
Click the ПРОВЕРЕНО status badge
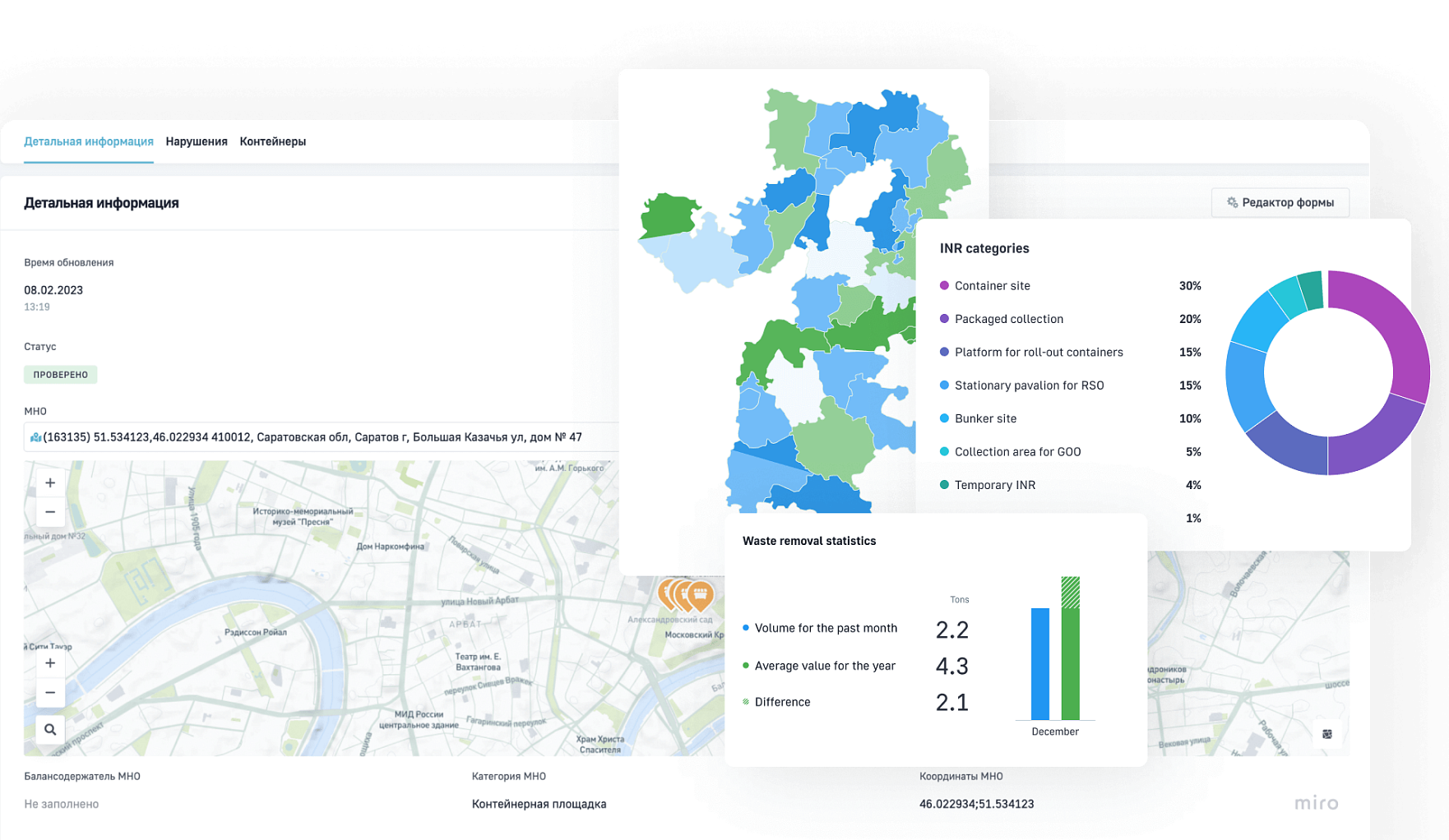61,375
